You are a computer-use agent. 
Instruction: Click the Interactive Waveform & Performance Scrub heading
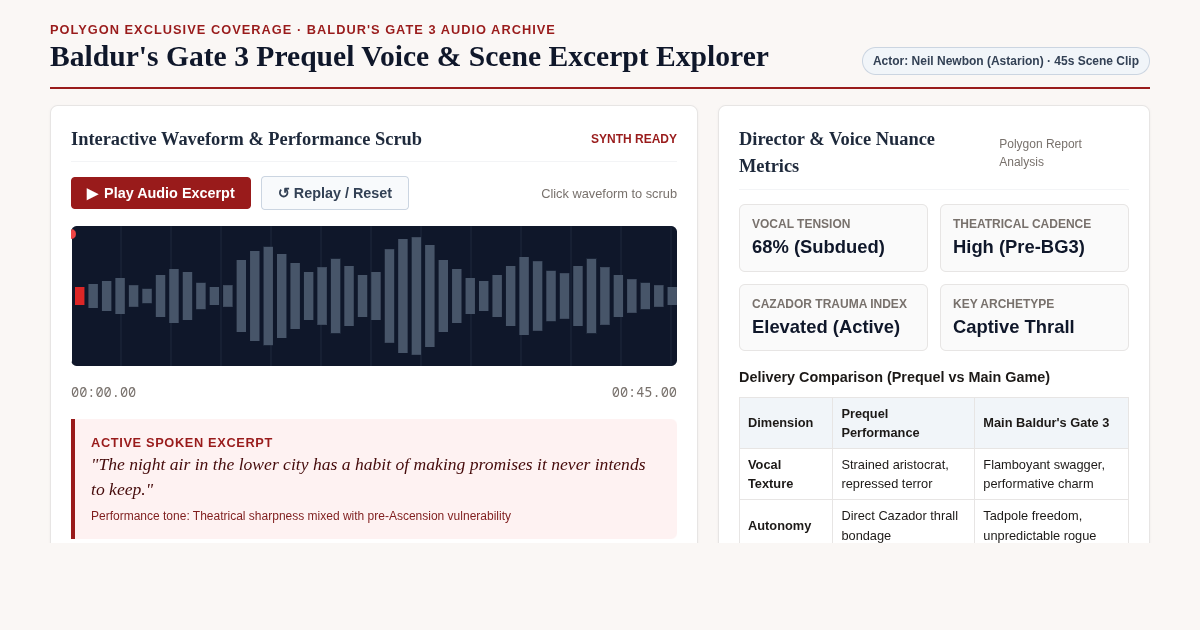point(246,139)
